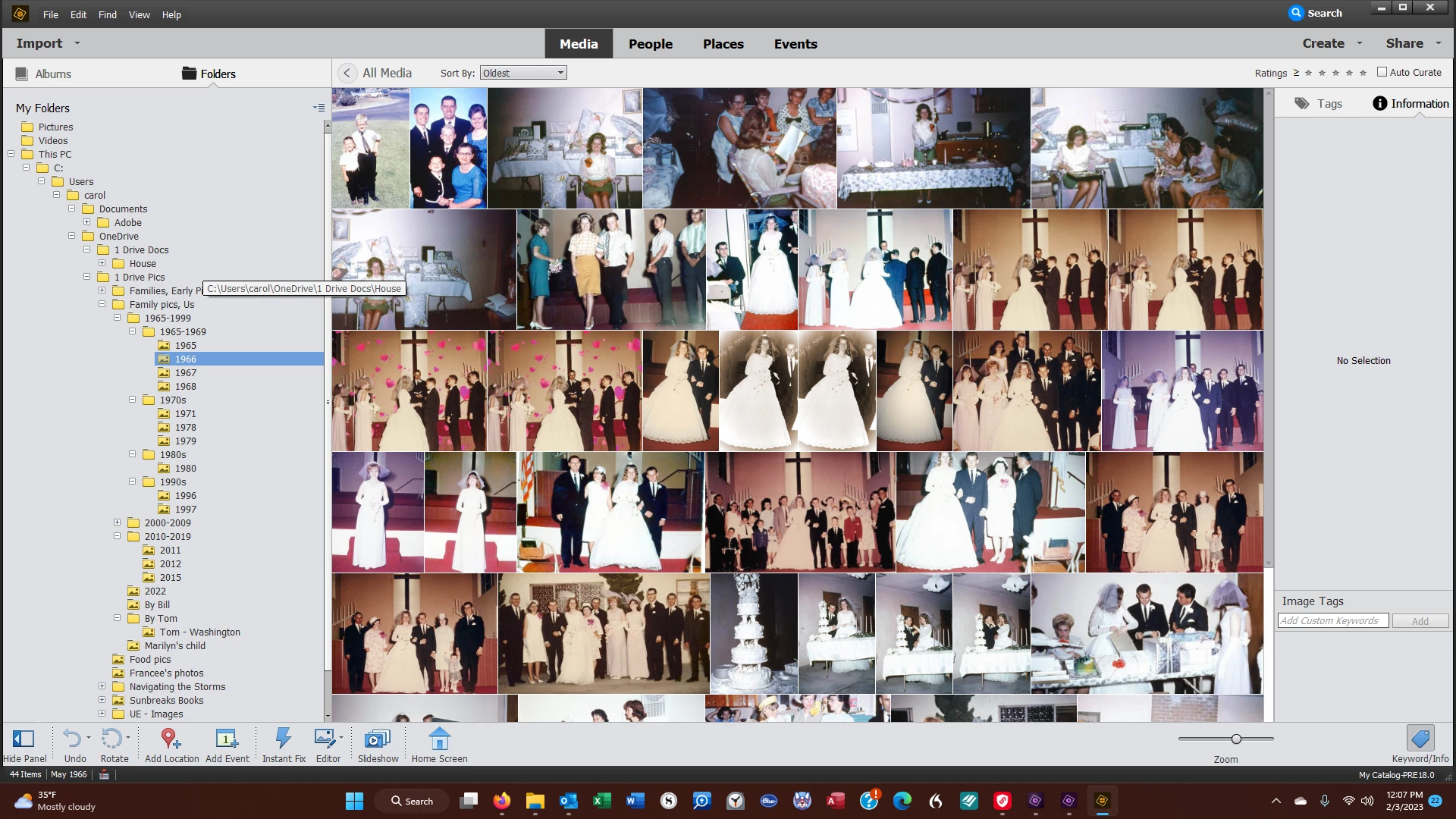The image size is (1456, 819).
Task: Enable the Auto Curate checkbox
Action: point(1382,72)
